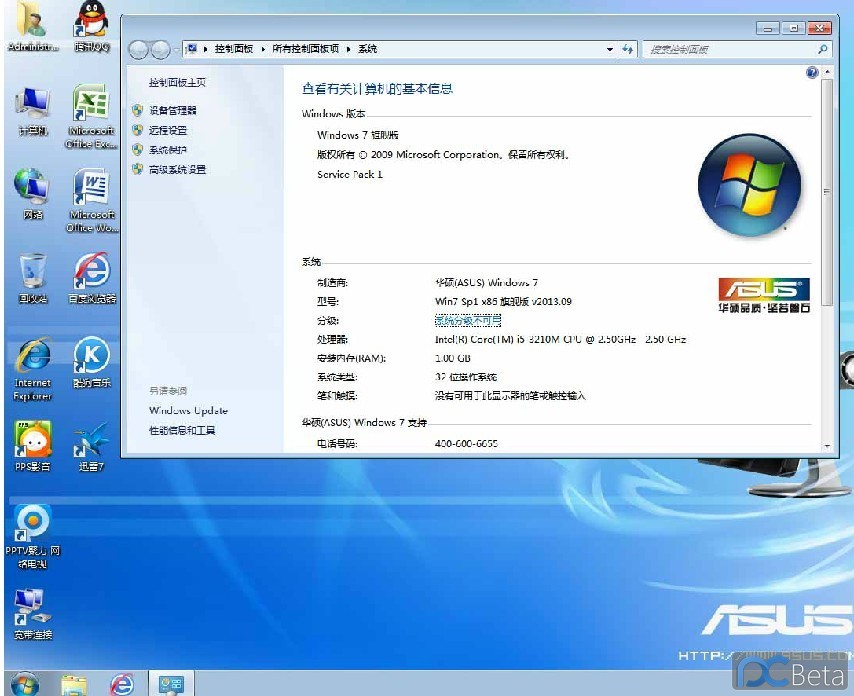Click the search magnifier icon
Image resolution: width=854 pixels, height=696 pixels.
tap(822, 49)
